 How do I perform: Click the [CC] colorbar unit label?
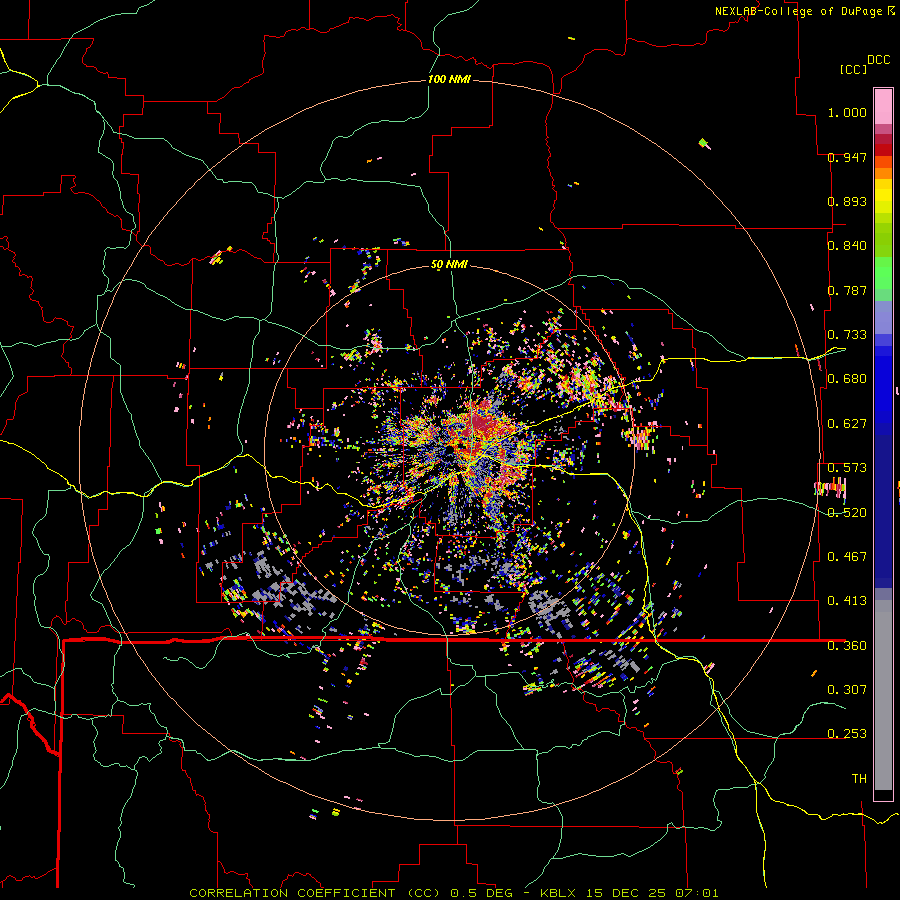tap(853, 69)
